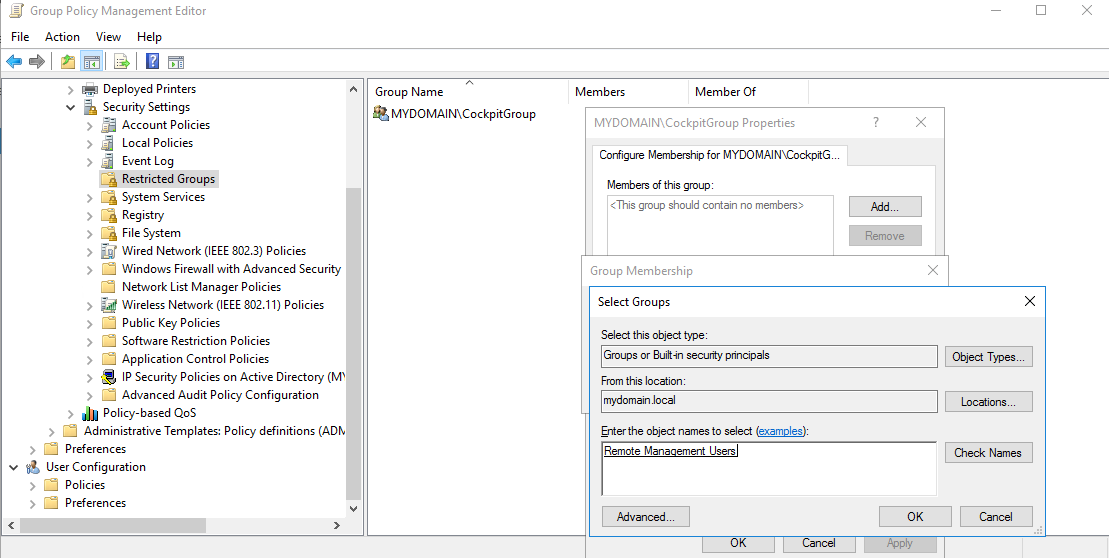Viewport: 1109px width, 558px height.
Task: Expand the Account Policies node
Action: 89,125
